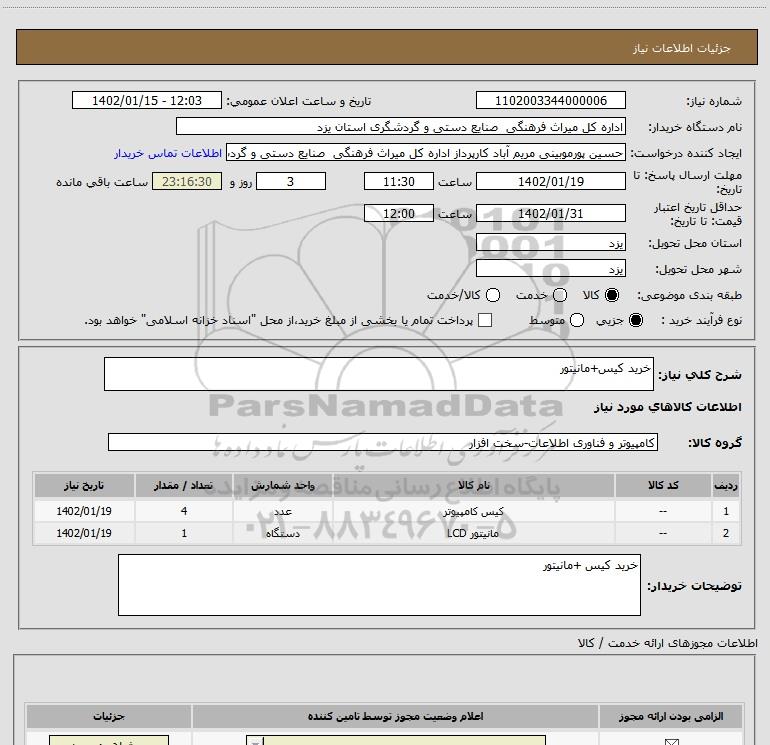Click the buyer notes text area
The height and width of the screenshot is (745, 770).
point(379,585)
